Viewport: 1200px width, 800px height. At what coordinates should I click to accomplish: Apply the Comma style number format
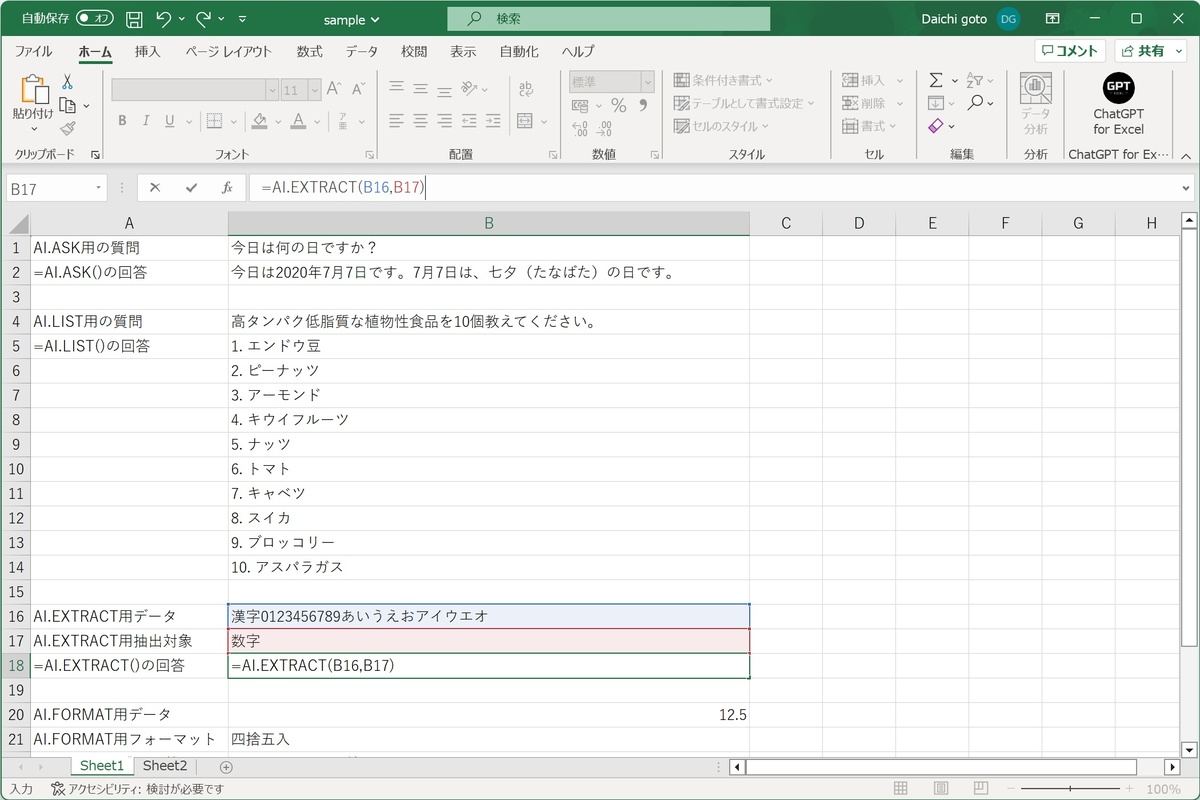click(x=644, y=105)
